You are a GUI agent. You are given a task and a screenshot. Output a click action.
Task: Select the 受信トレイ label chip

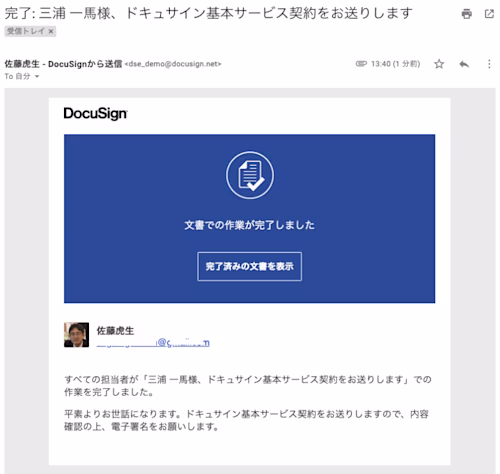click(x=30, y=31)
